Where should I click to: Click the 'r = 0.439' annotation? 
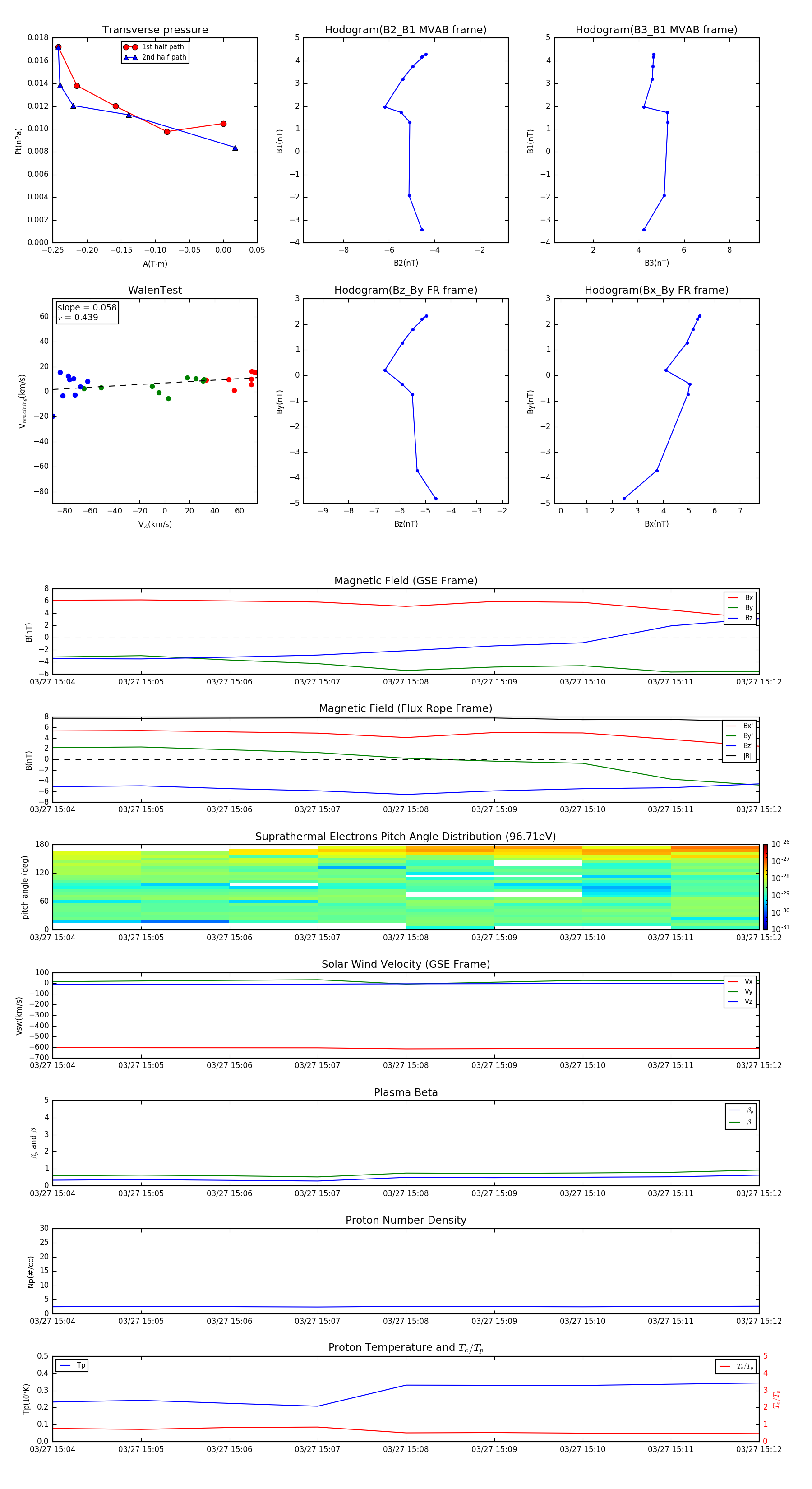click(78, 317)
